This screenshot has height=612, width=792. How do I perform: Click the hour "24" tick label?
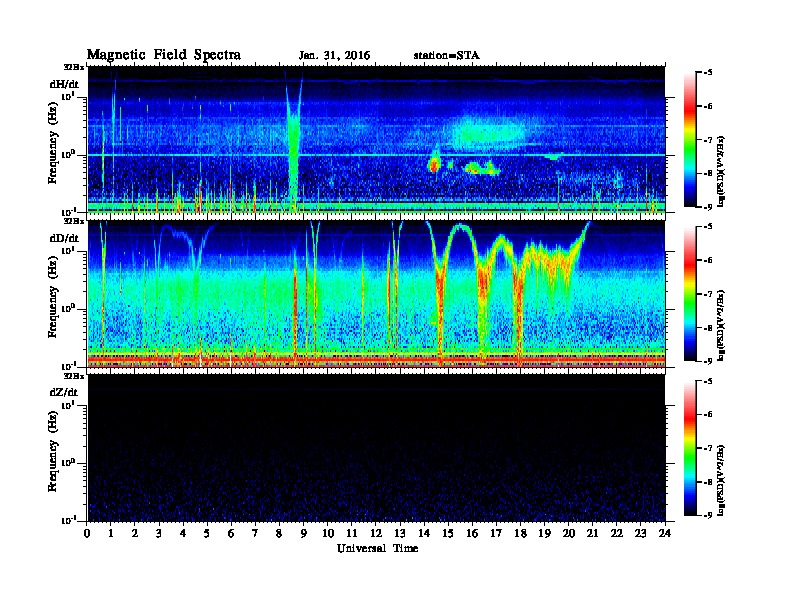[665, 534]
